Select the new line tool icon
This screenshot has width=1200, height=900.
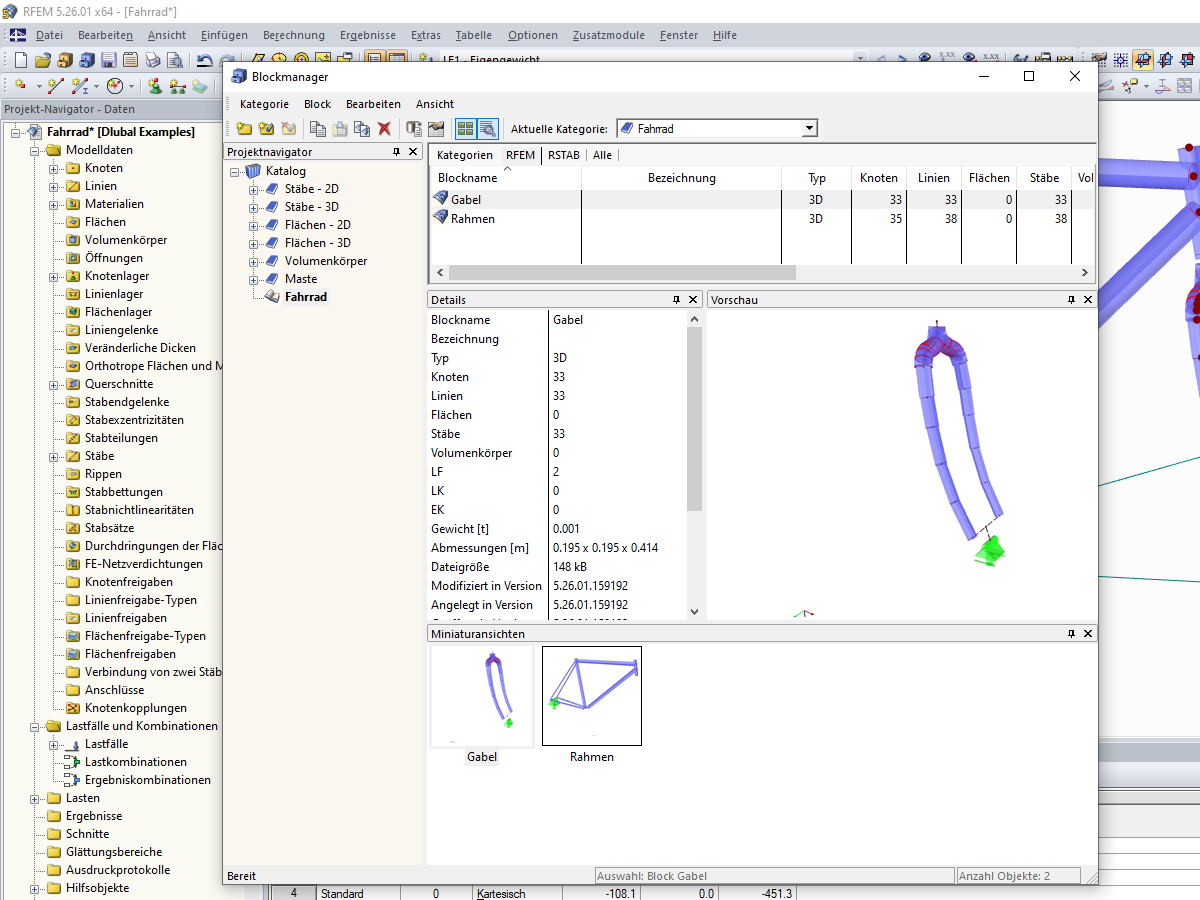click(56, 86)
